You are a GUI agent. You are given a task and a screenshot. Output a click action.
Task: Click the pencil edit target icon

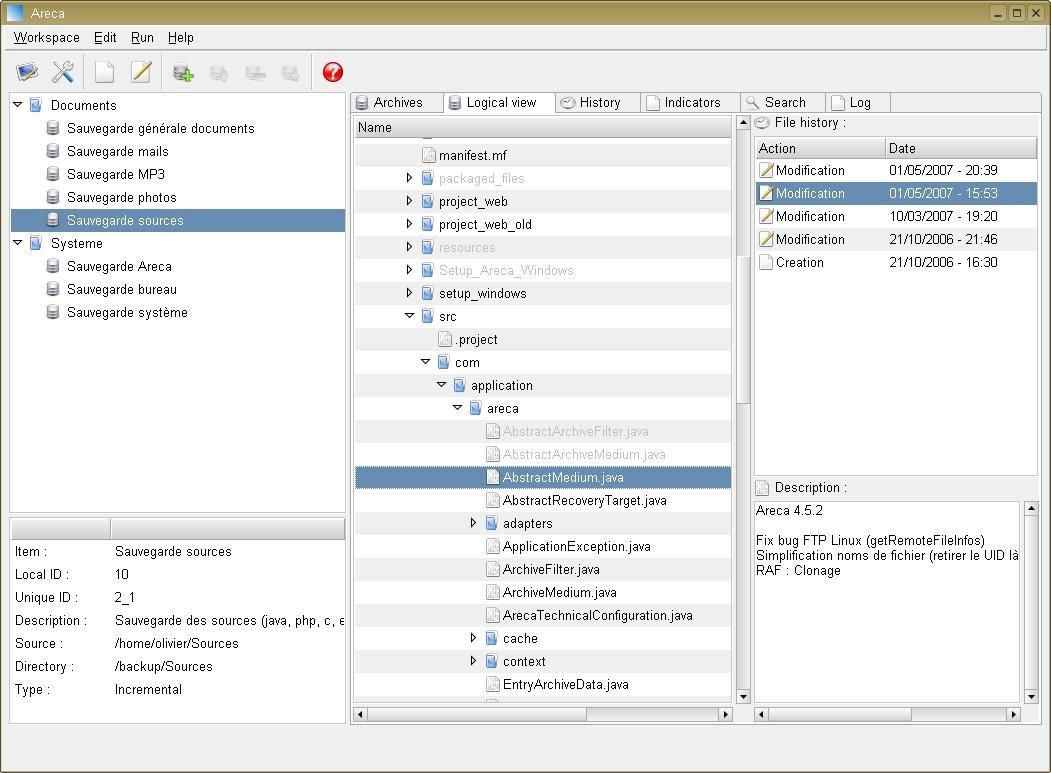[141, 72]
